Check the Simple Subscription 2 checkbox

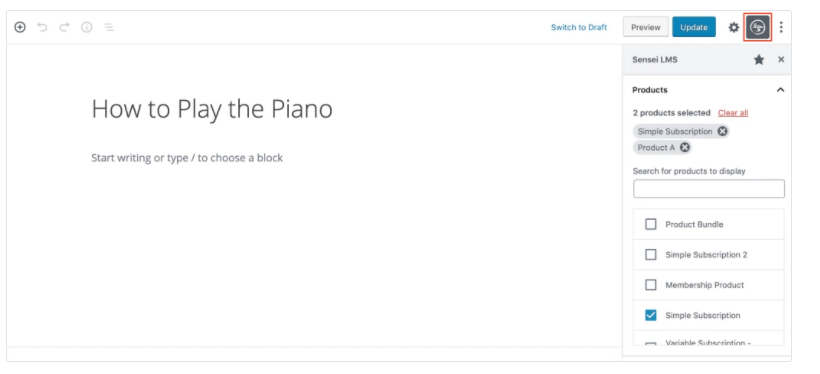pyautogui.click(x=651, y=255)
